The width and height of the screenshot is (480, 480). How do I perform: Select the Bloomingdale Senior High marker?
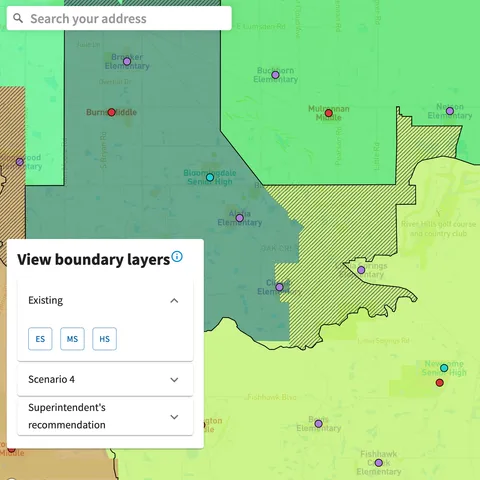pyautogui.click(x=210, y=177)
